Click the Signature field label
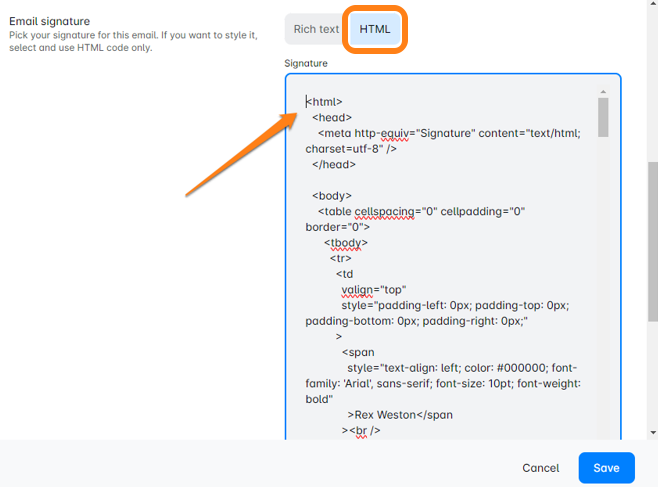658x487 pixels. (306, 63)
